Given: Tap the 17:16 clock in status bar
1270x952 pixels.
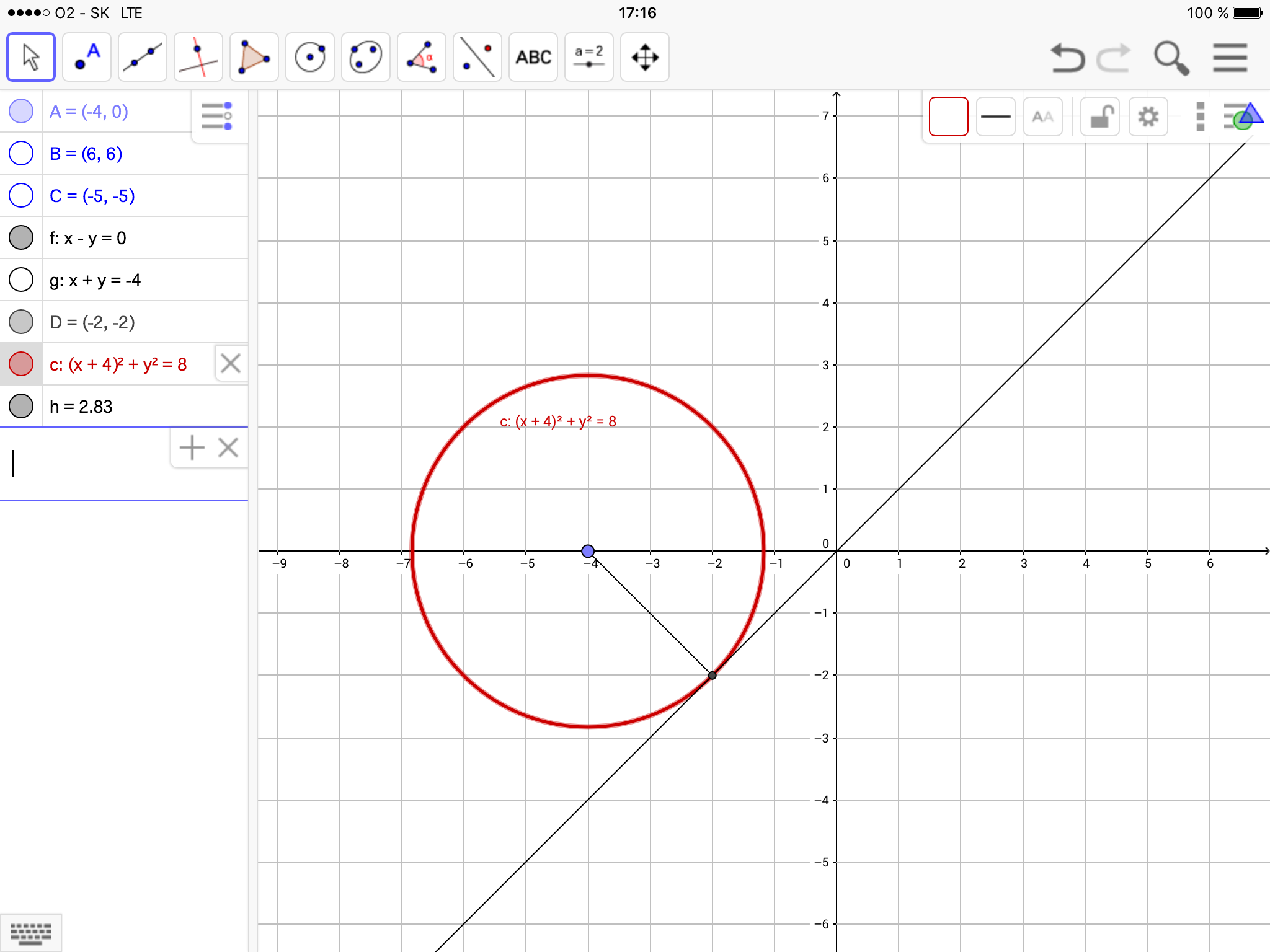Looking at the screenshot, I should (637, 12).
